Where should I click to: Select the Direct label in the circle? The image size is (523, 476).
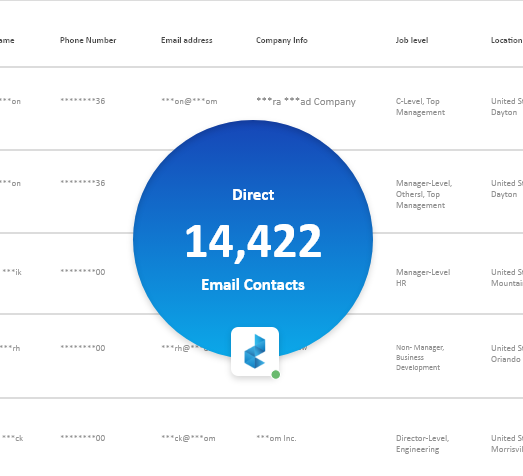[x=253, y=195]
